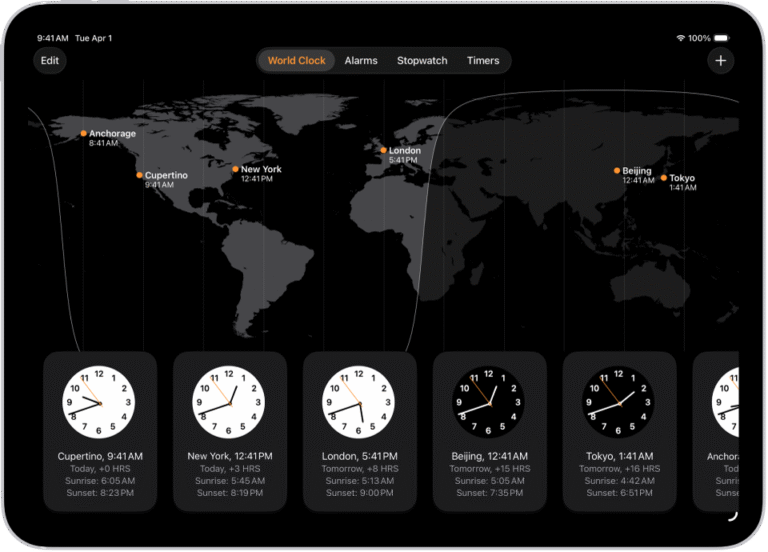
Task: Tap the Beijing dark clock face
Action: point(489,402)
